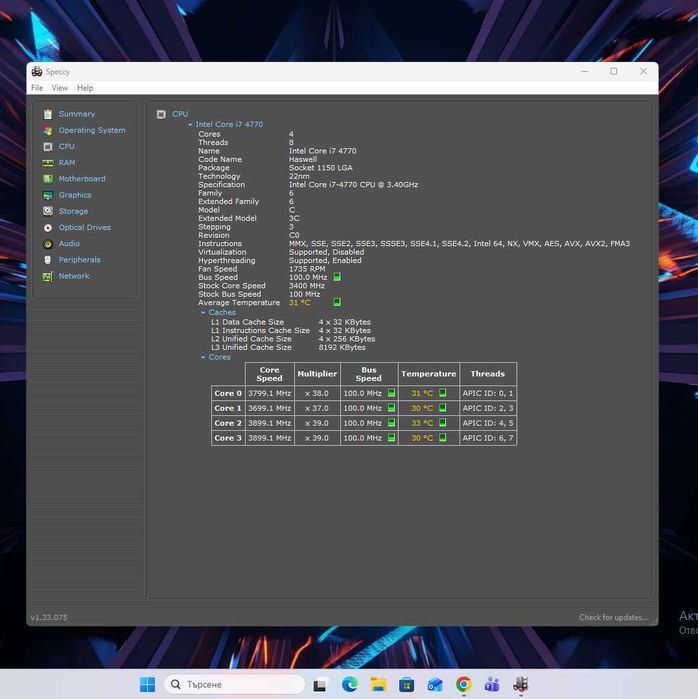The width and height of the screenshot is (698, 699).
Task: Click Core 0 temperature graph icon
Action: pos(443,393)
